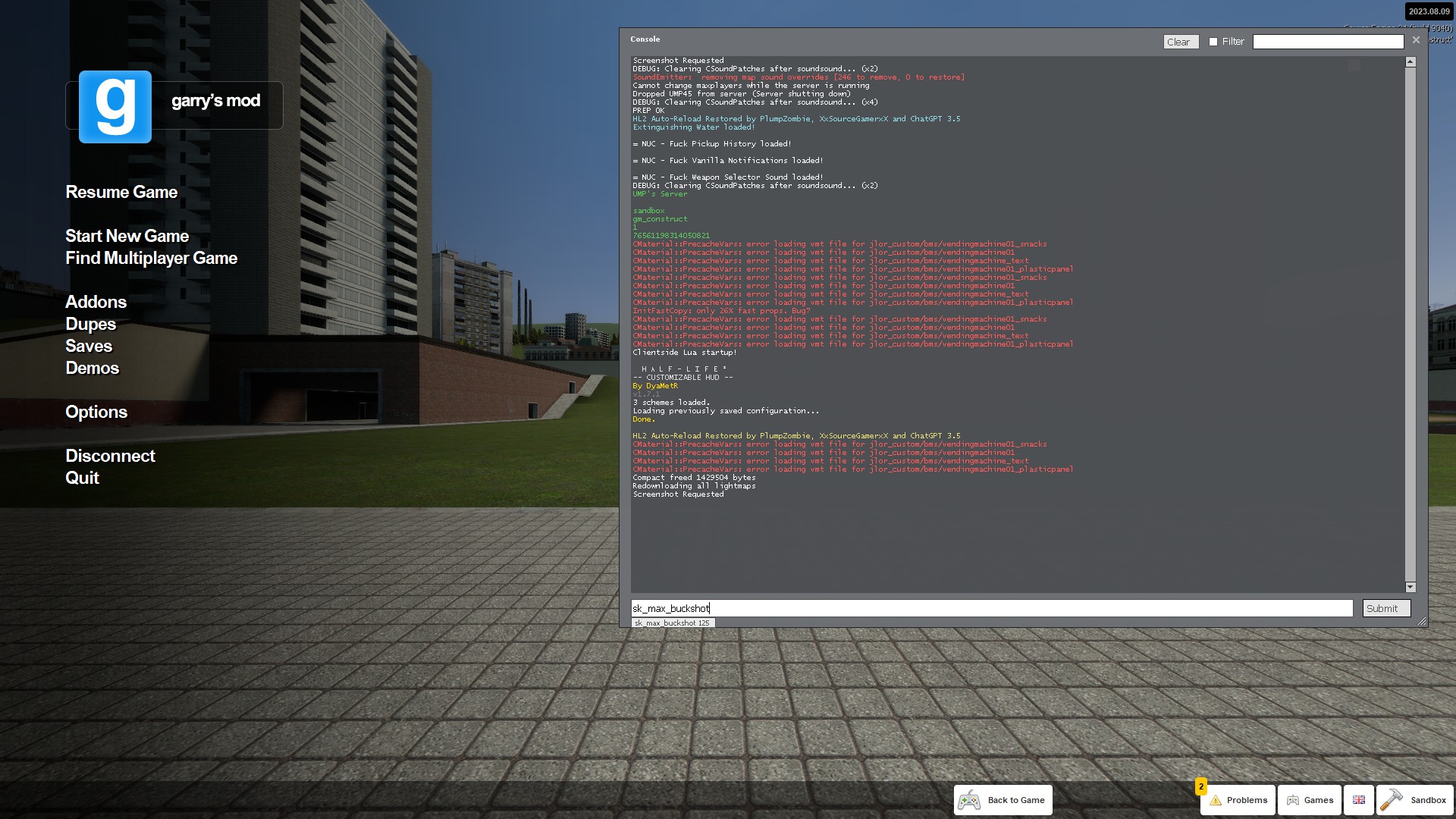Click inside the console filter text field
Viewport: 1456px width, 819px height.
tap(1328, 41)
